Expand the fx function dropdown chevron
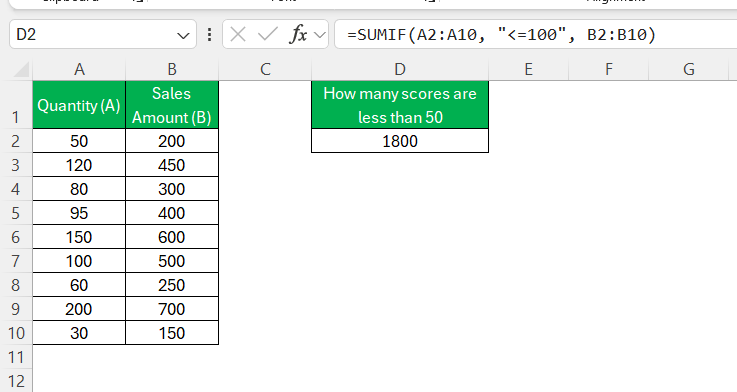 coord(320,34)
